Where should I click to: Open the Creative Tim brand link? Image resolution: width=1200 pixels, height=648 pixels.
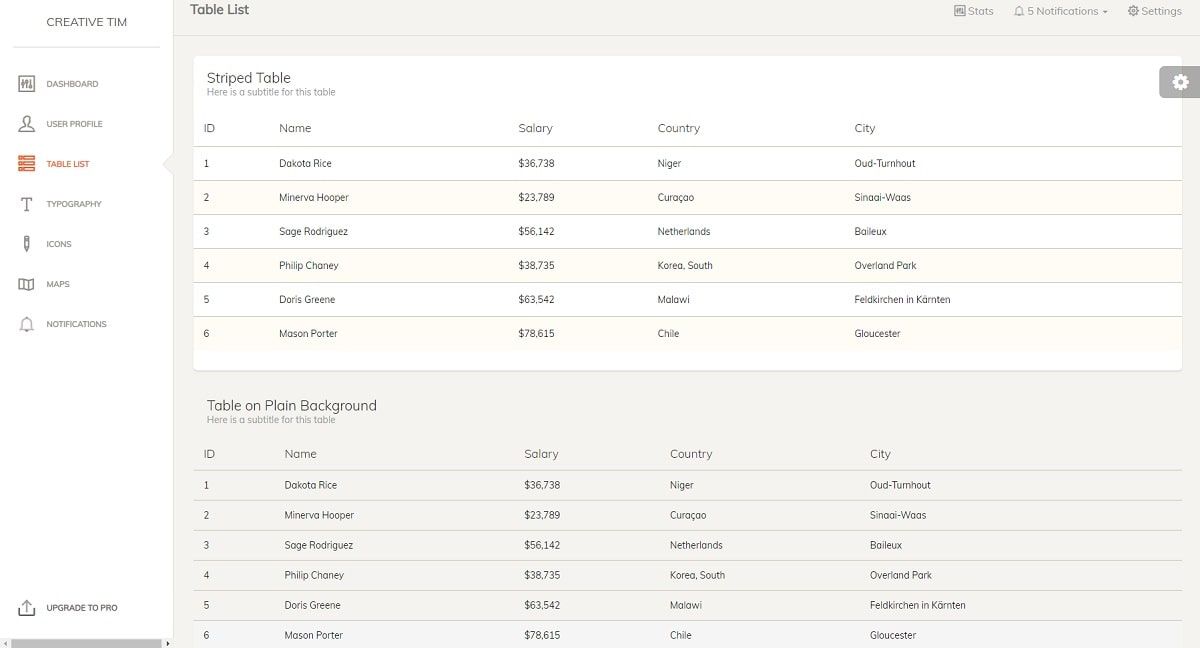pos(86,22)
